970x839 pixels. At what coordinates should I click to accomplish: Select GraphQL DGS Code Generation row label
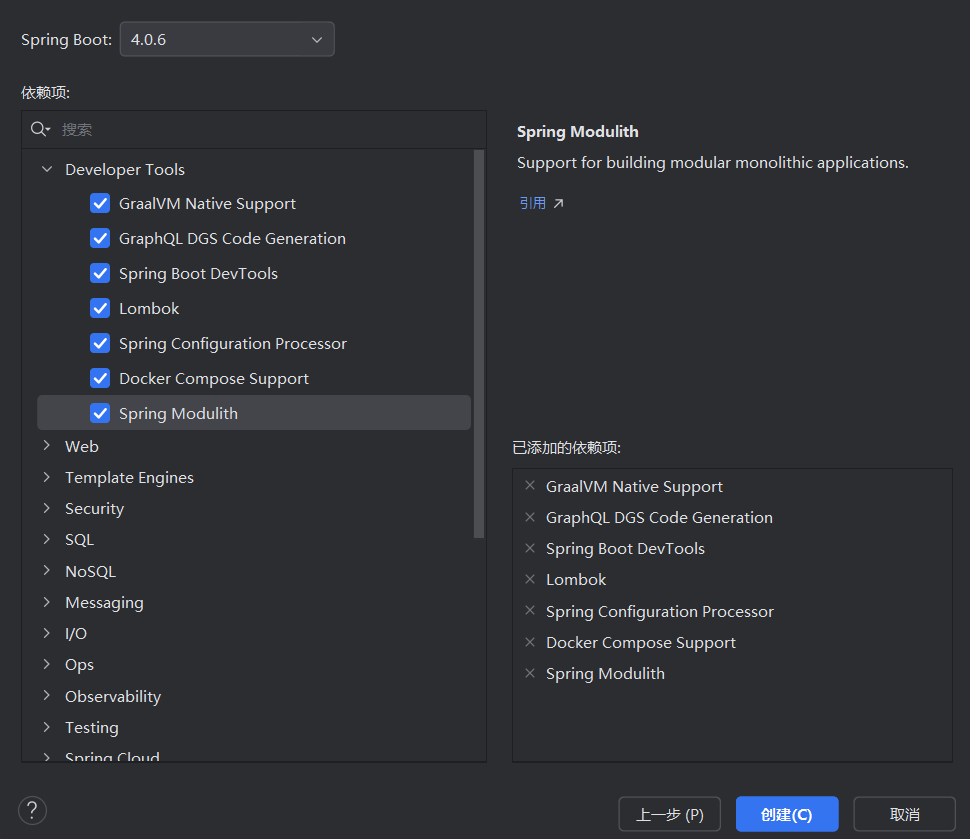click(x=232, y=238)
